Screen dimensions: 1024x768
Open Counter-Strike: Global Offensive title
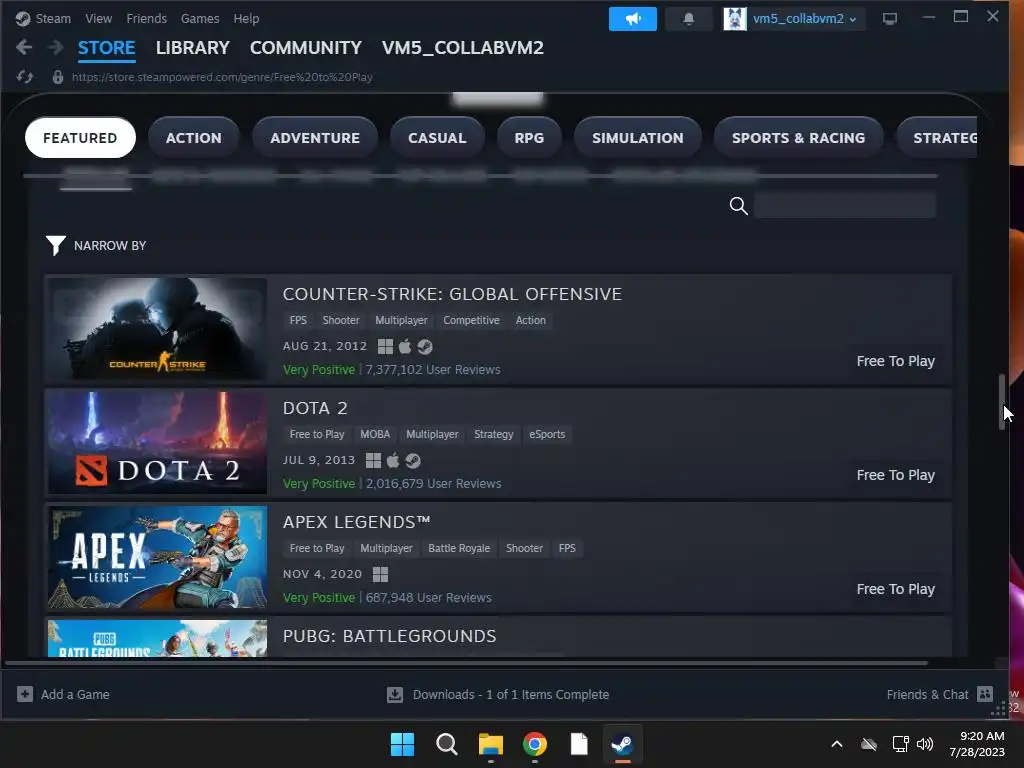coord(452,294)
